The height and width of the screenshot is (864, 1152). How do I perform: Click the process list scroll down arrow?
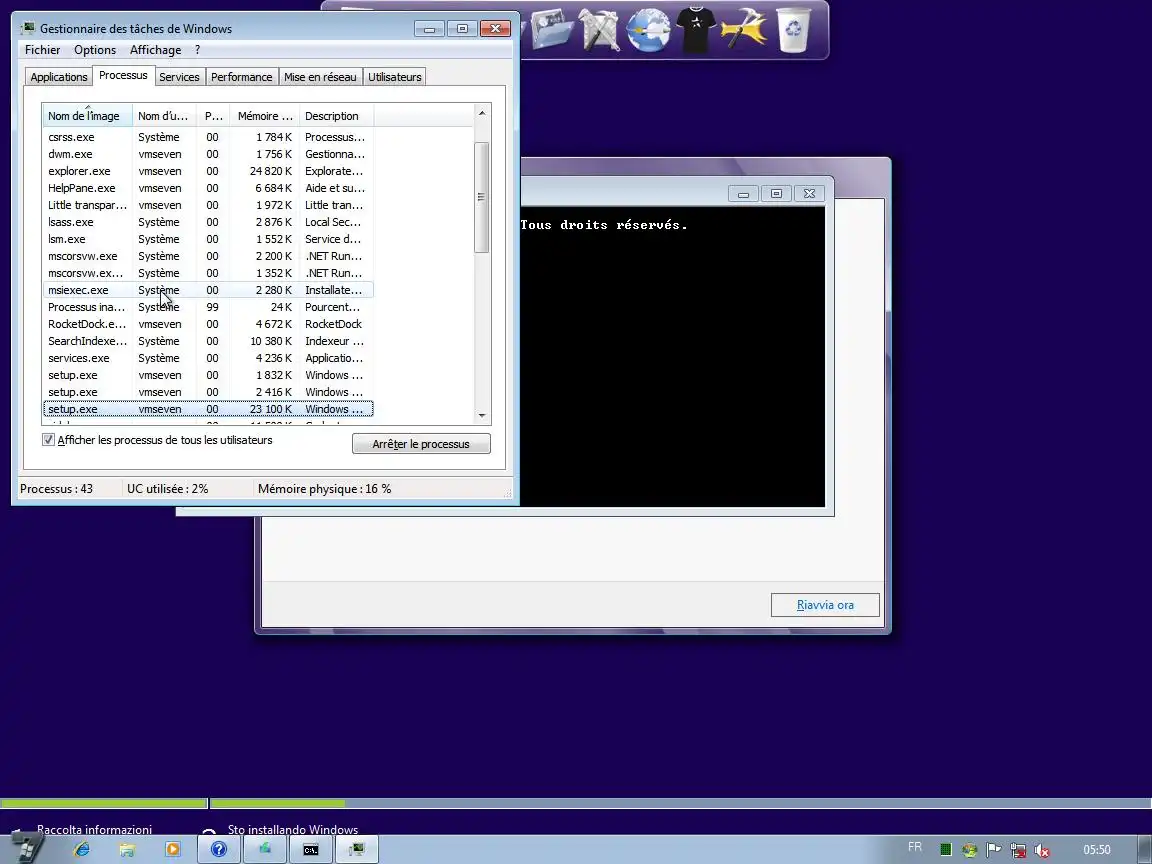482,416
